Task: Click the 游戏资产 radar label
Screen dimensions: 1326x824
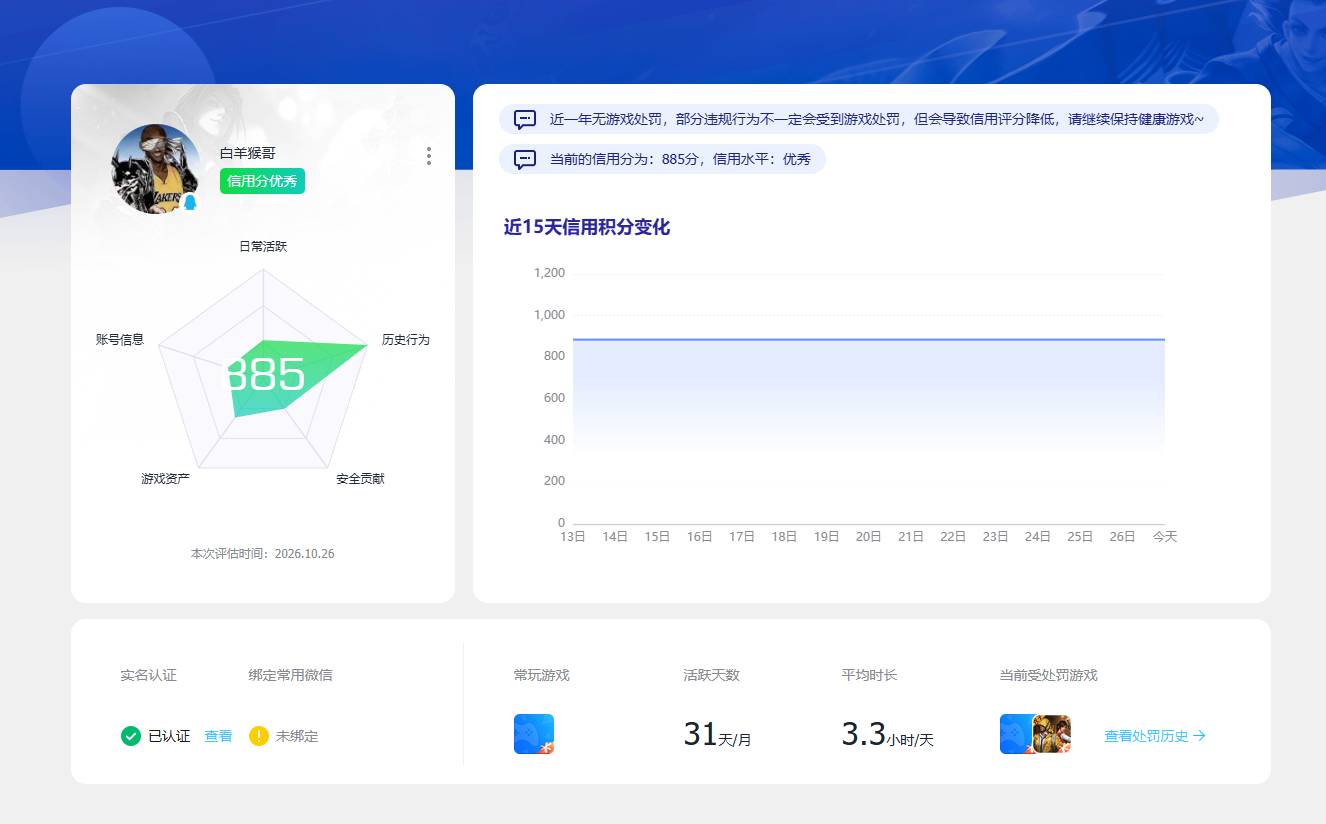Action: [x=166, y=479]
